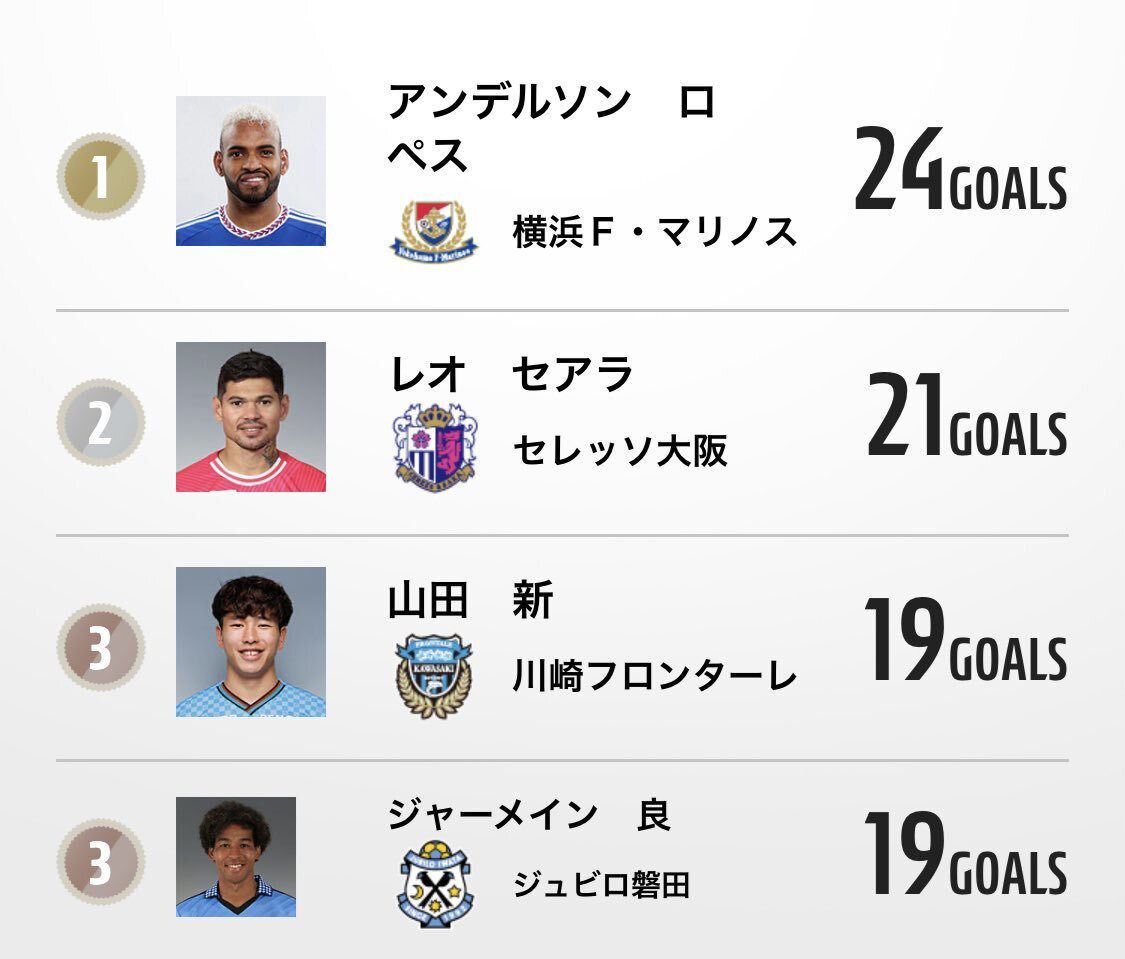Open the photo of レオ セアラ
Viewport: 1125px width, 959px height.
pos(251,417)
